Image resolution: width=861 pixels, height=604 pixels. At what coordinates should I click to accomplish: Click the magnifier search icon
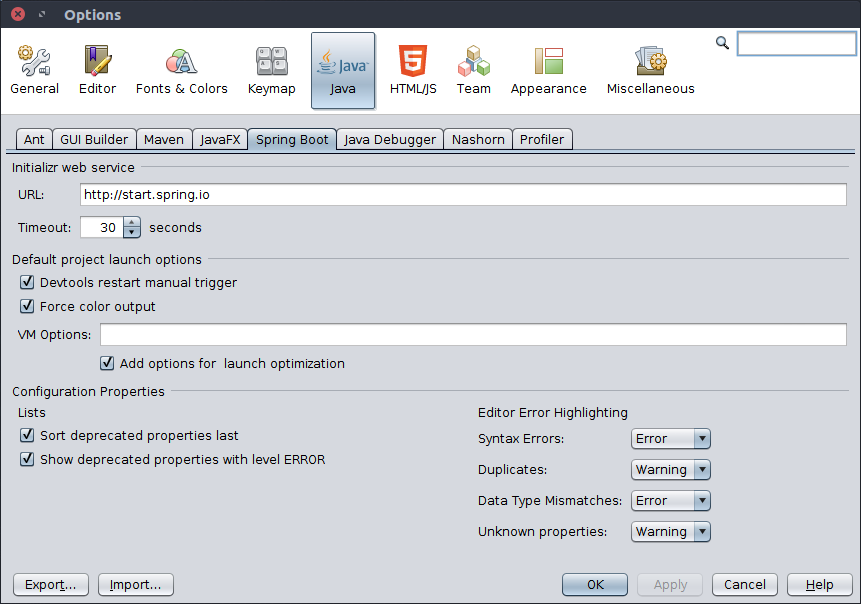click(722, 42)
